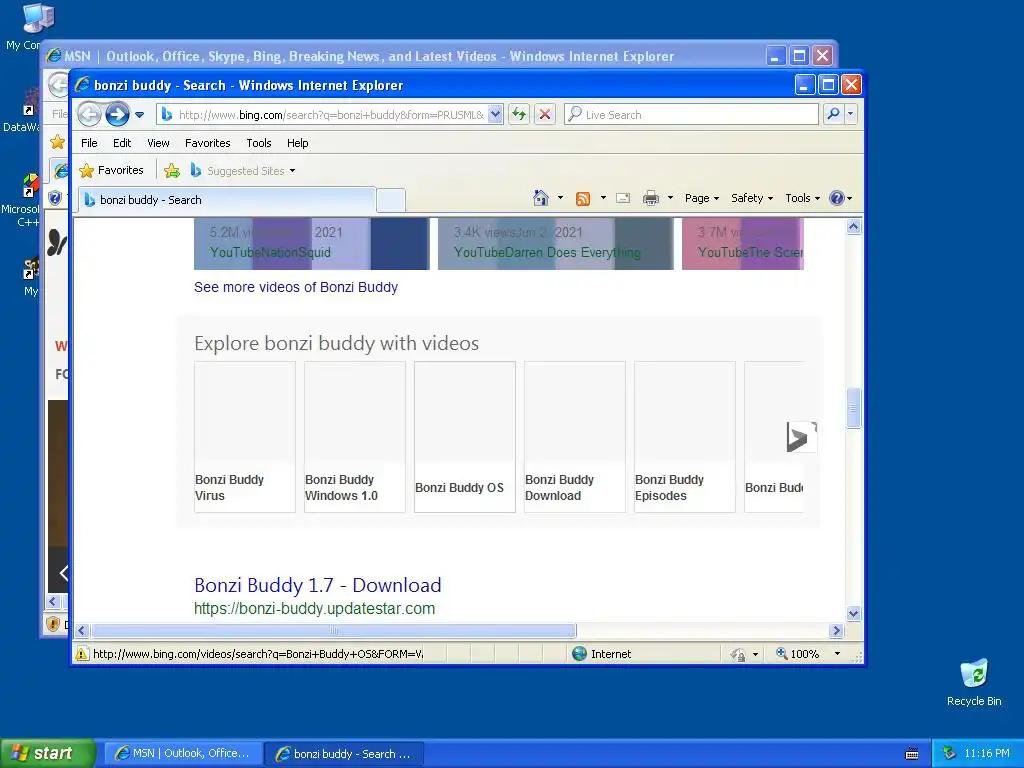The width and height of the screenshot is (1024, 768).
Task: Open the Suggested Sites dropdown
Action: click(x=242, y=170)
